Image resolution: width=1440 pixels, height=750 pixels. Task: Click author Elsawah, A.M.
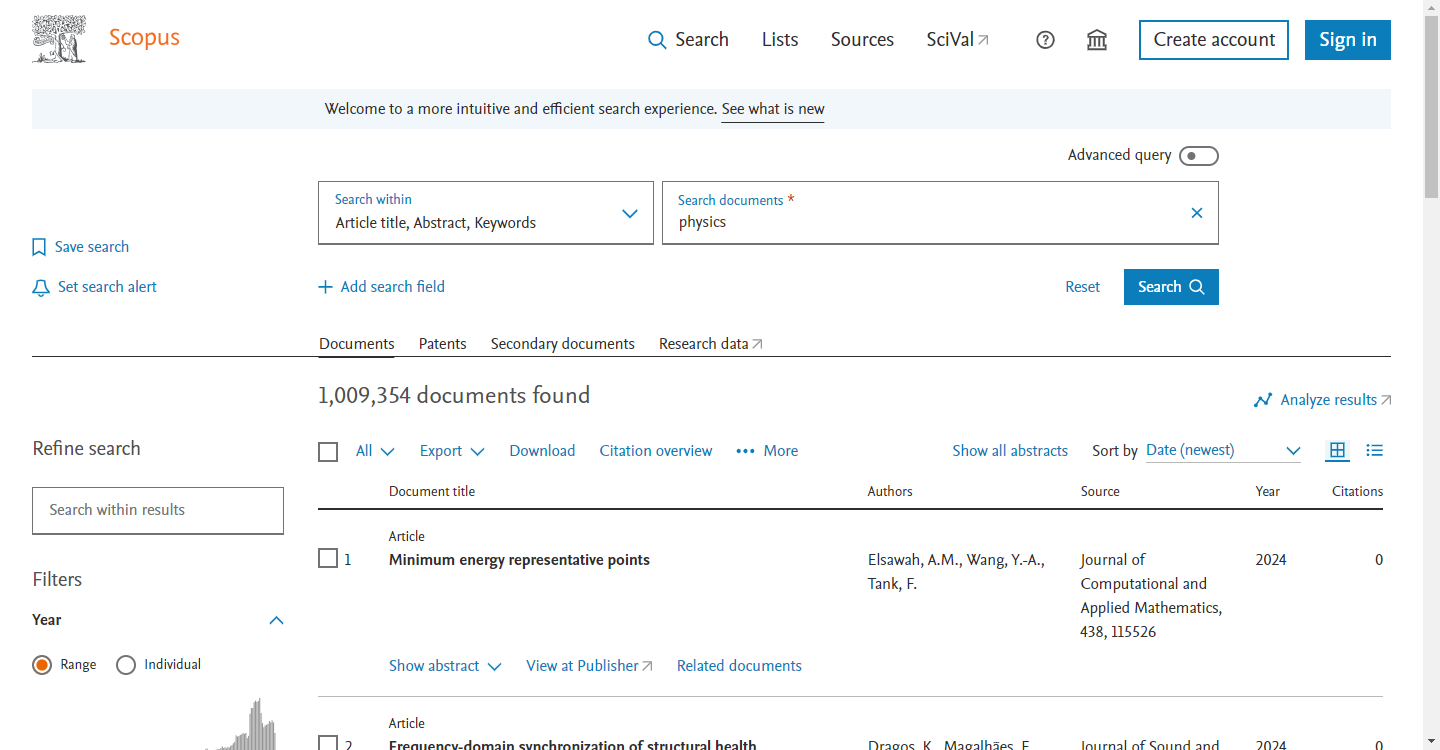pos(913,560)
